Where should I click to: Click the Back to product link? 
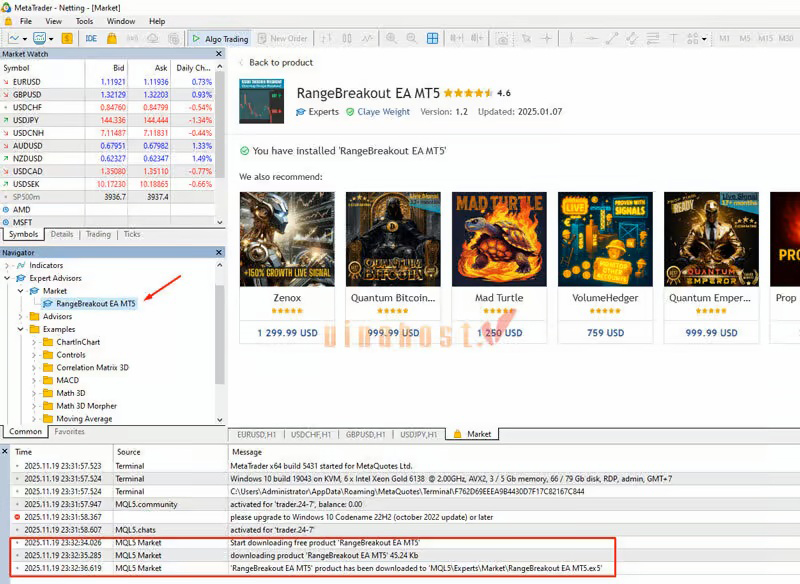pyautogui.click(x=275, y=62)
